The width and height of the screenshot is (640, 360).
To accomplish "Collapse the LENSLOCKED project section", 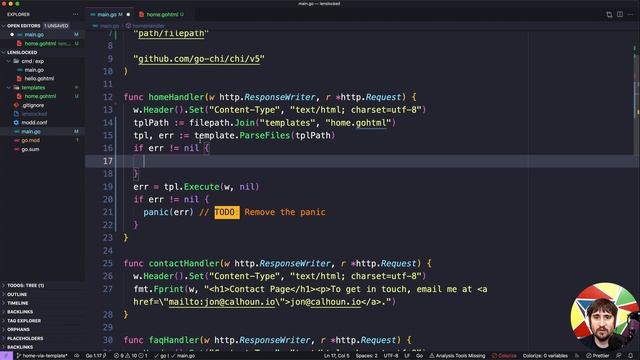I will click(3, 52).
